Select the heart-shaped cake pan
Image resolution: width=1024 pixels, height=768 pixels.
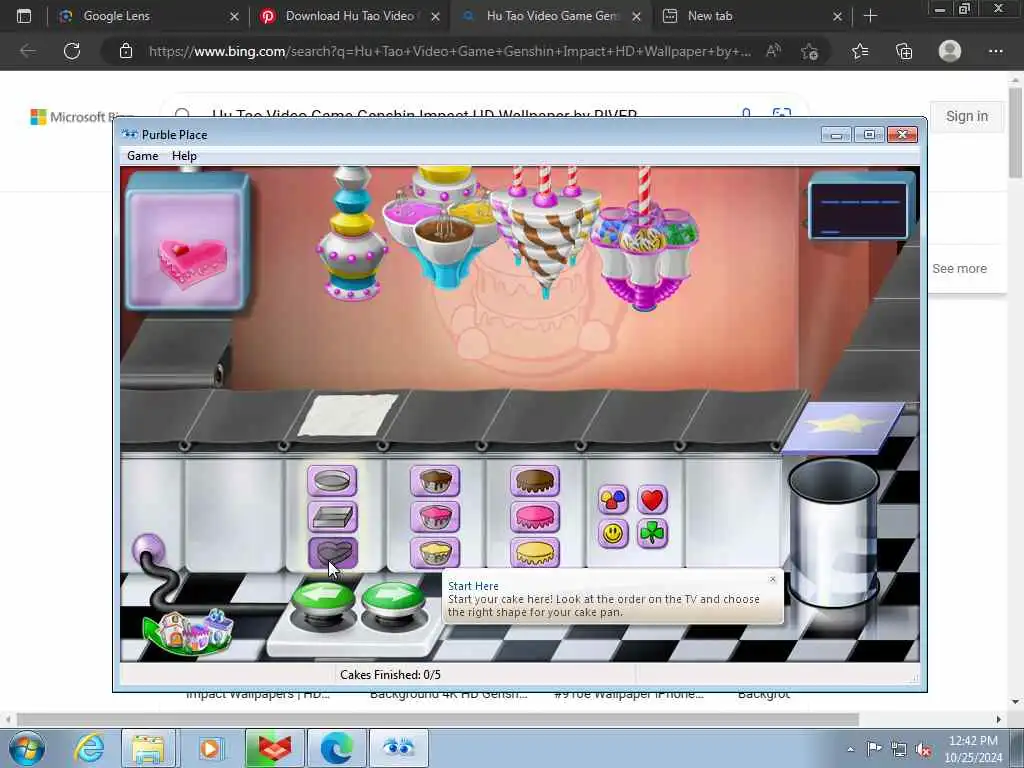tap(332, 553)
